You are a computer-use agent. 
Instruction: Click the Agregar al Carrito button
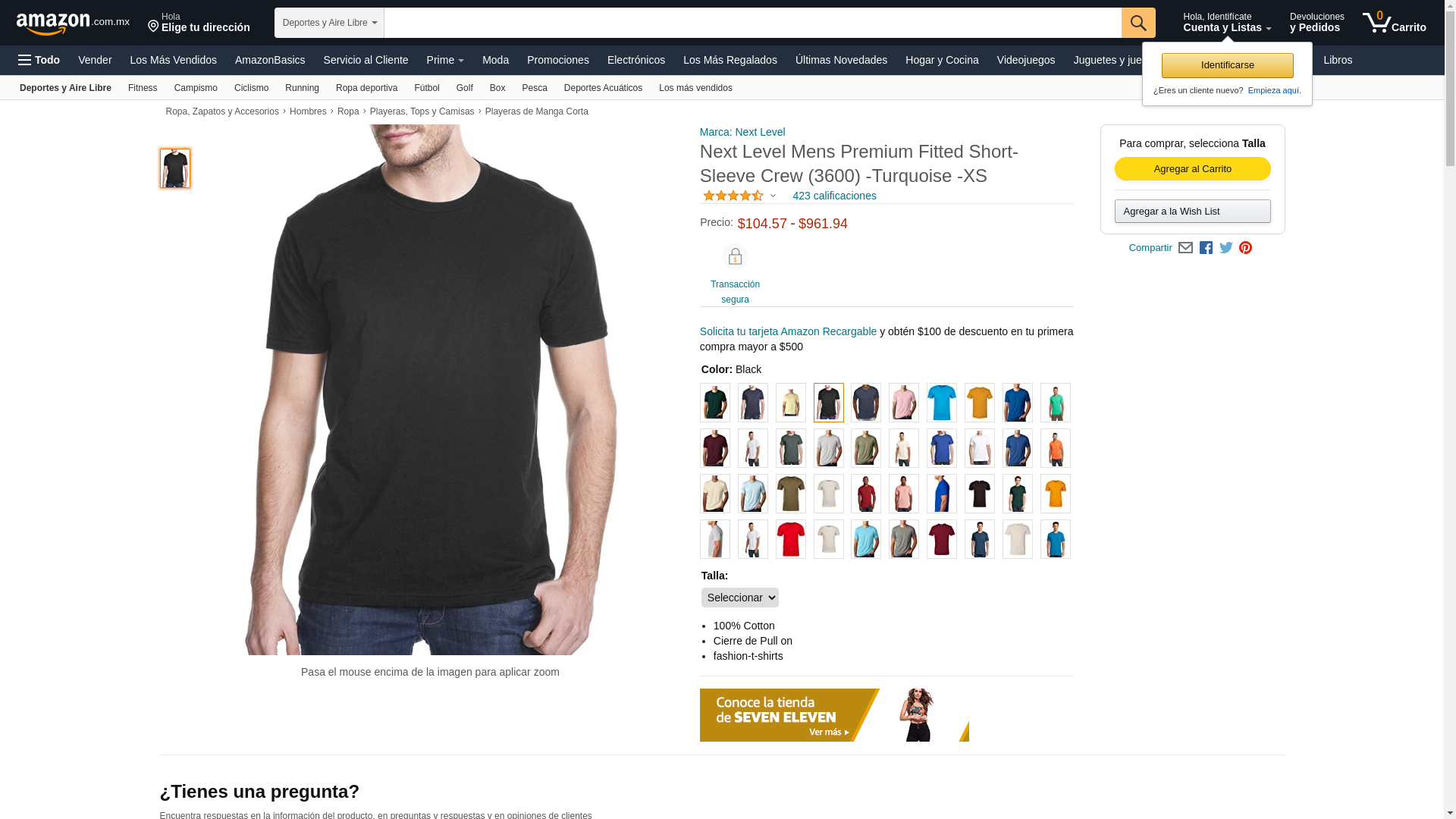point(1192,169)
